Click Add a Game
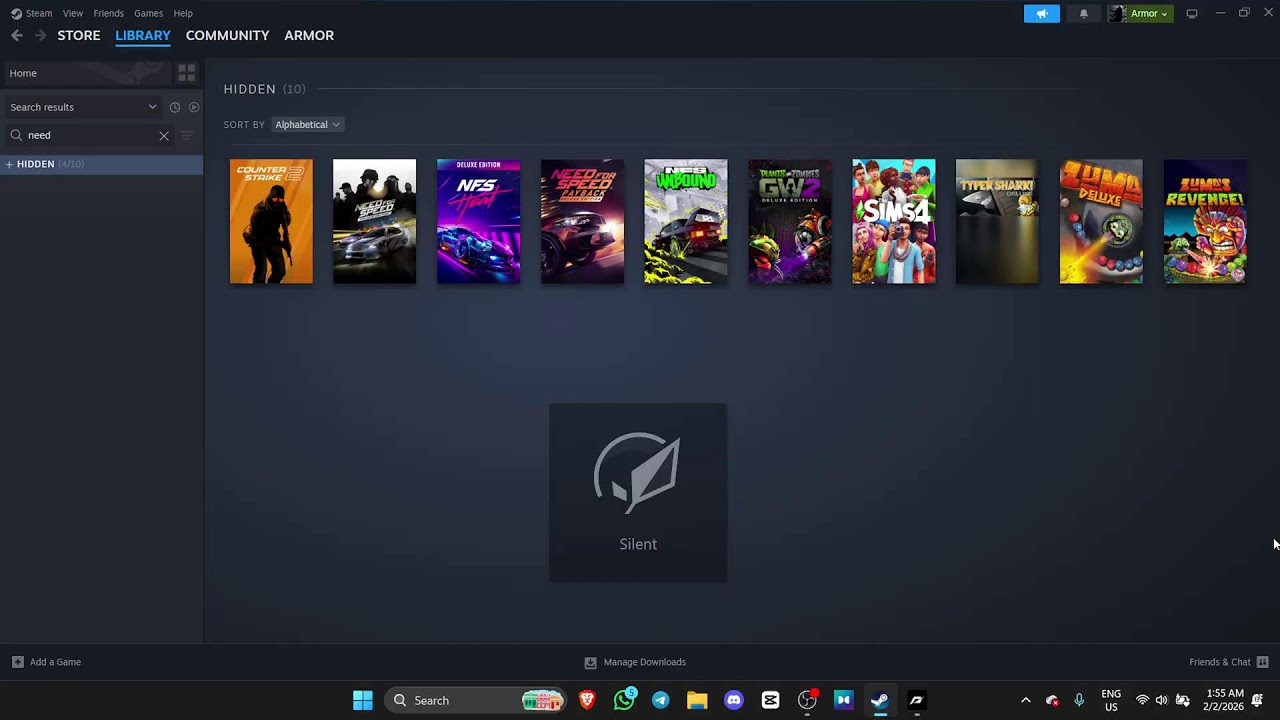Image resolution: width=1280 pixels, height=720 pixels. coord(46,662)
